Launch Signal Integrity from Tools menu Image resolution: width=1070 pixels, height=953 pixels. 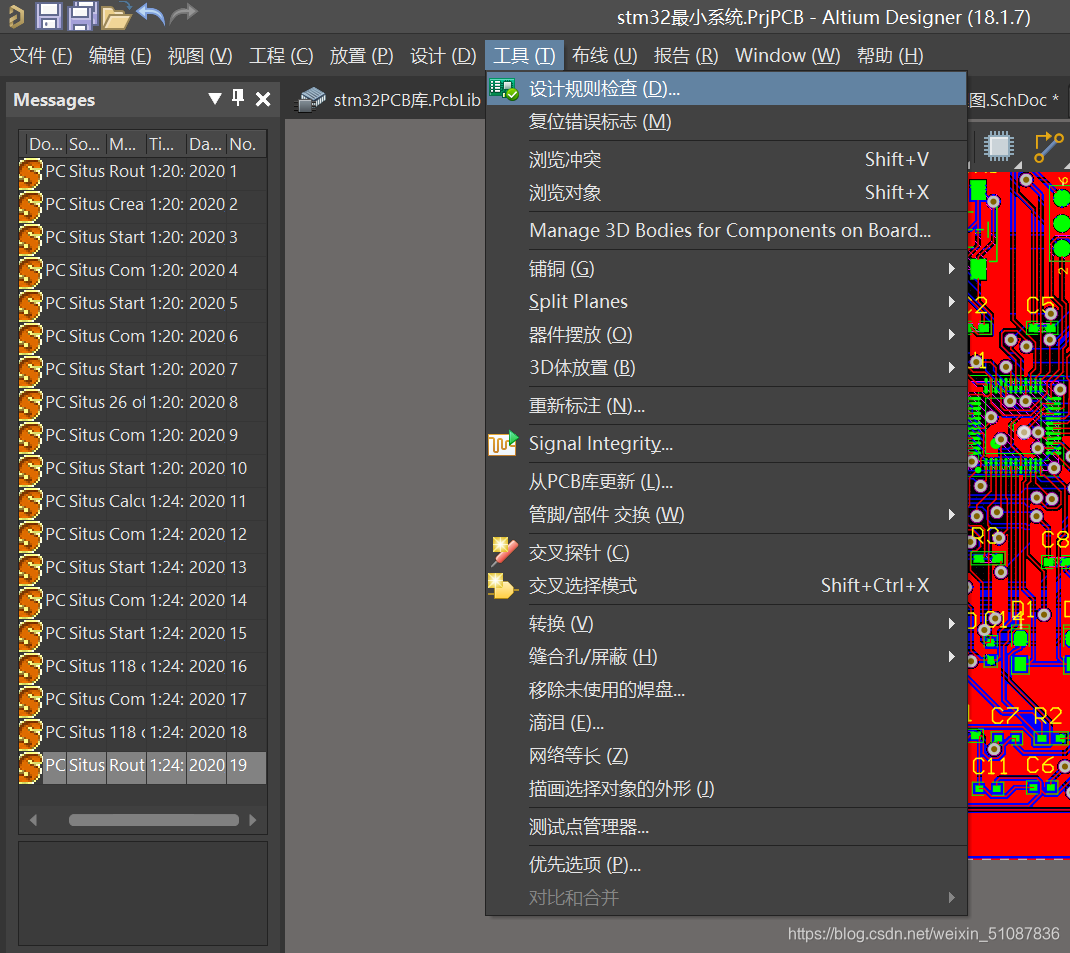pyautogui.click(x=600, y=444)
